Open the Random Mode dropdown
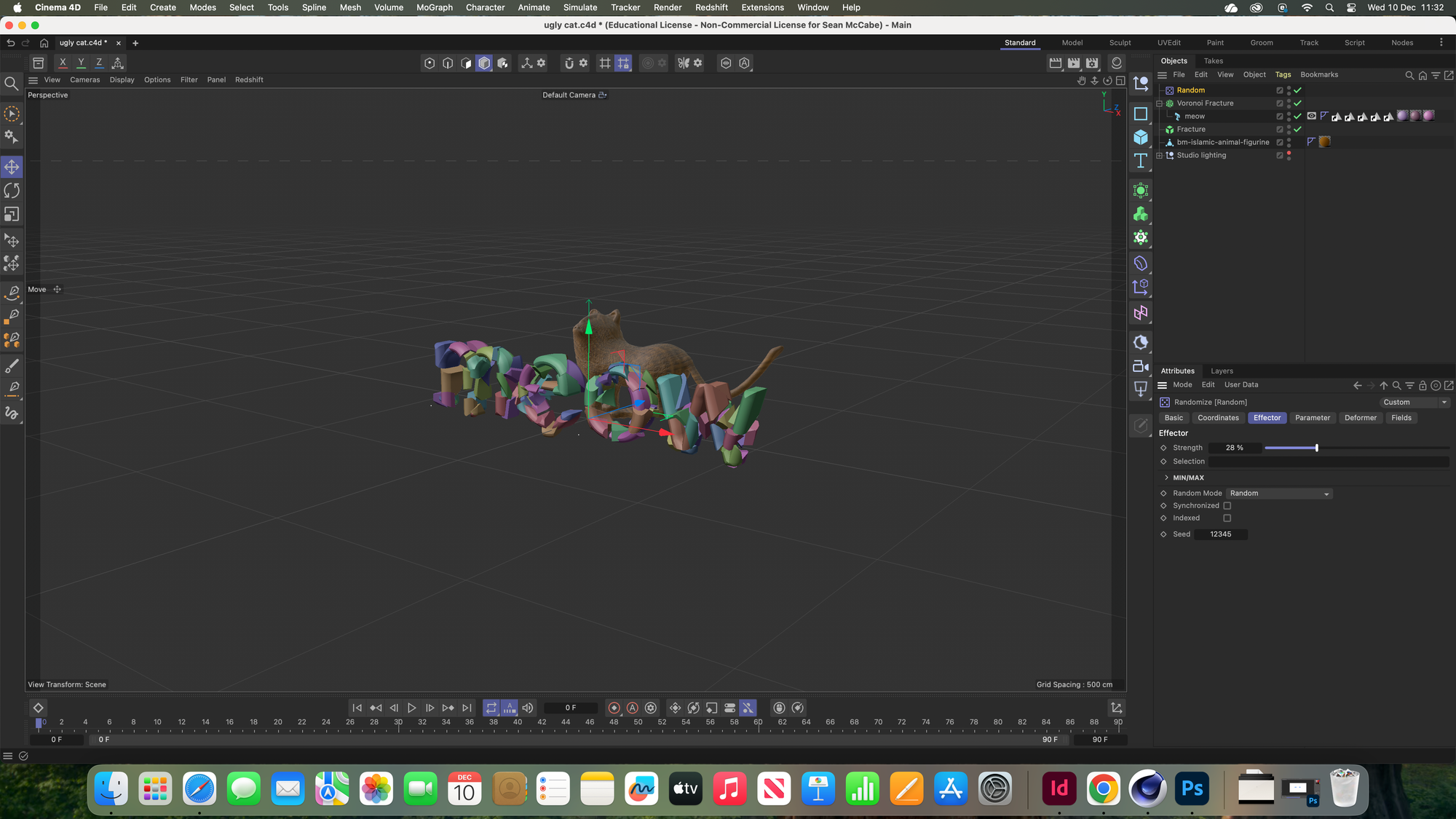The width and height of the screenshot is (1456, 819). [x=1279, y=494]
